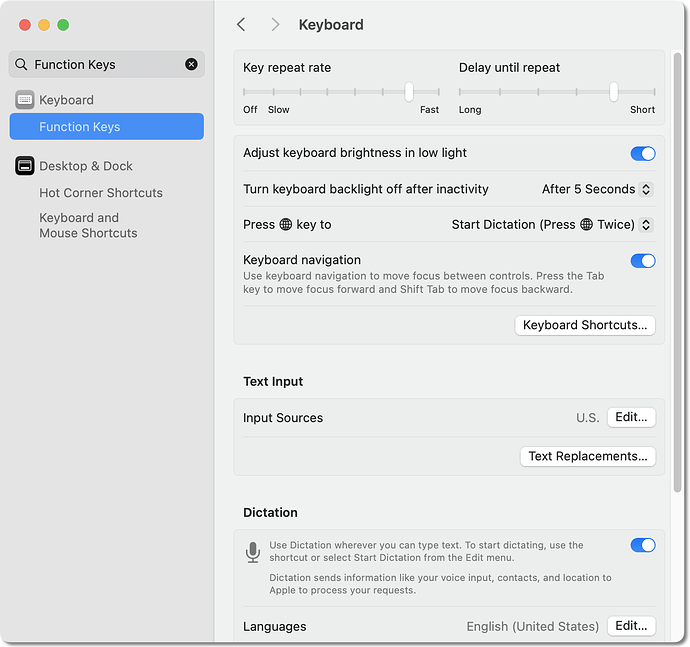
Task: Select Hot Corner Shortcuts search result
Action: 101,193
